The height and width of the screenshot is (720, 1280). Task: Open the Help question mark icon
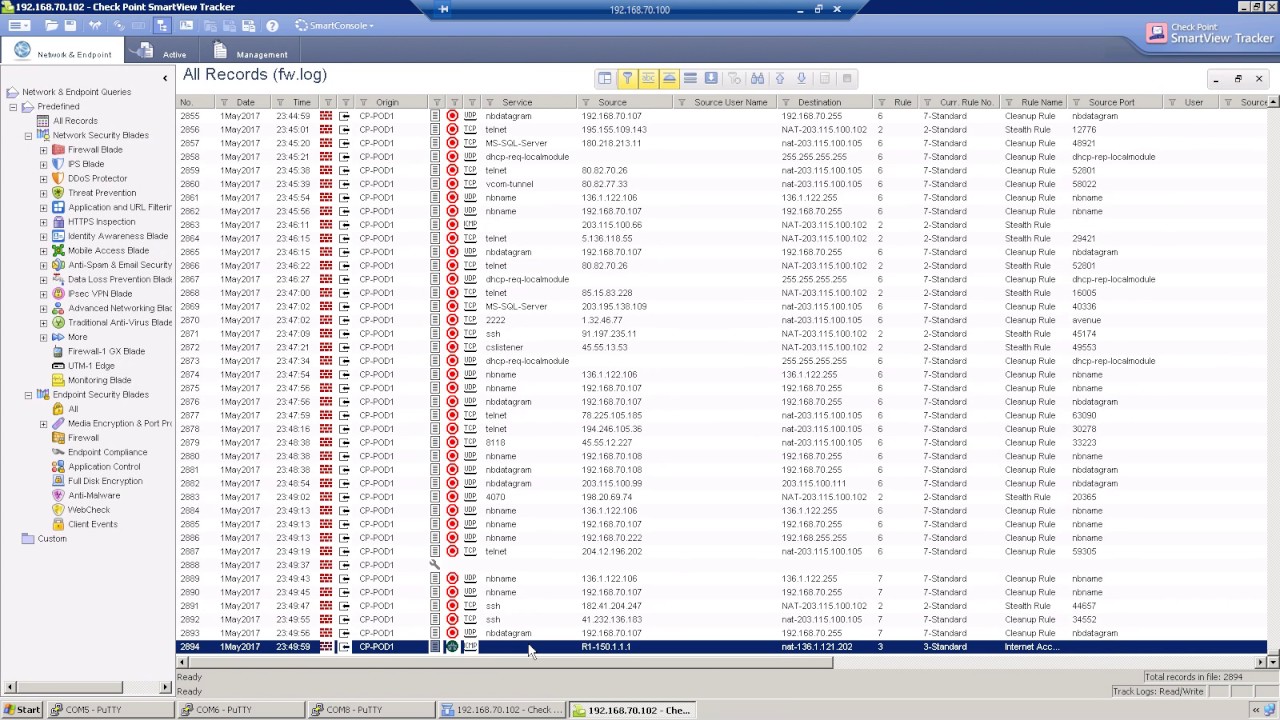coord(272,25)
